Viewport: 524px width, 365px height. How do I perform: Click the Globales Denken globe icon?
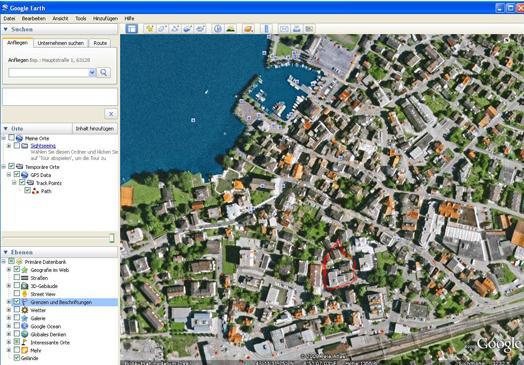pos(25,334)
